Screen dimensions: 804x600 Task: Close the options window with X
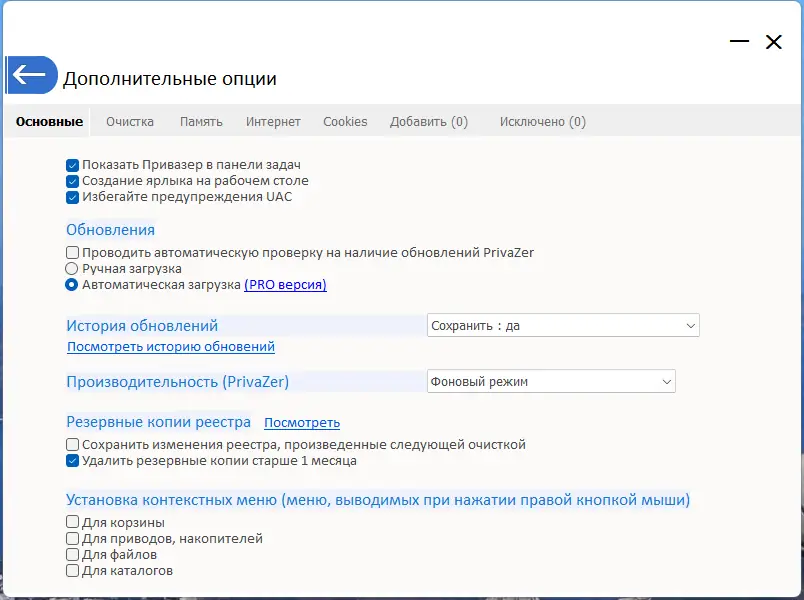773,42
